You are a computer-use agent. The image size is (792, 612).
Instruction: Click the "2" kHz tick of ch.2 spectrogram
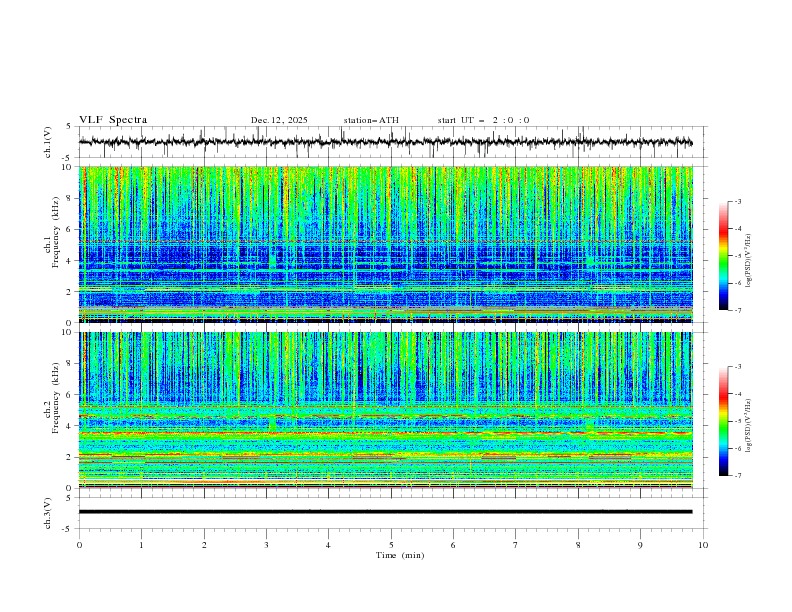tap(70, 457)
